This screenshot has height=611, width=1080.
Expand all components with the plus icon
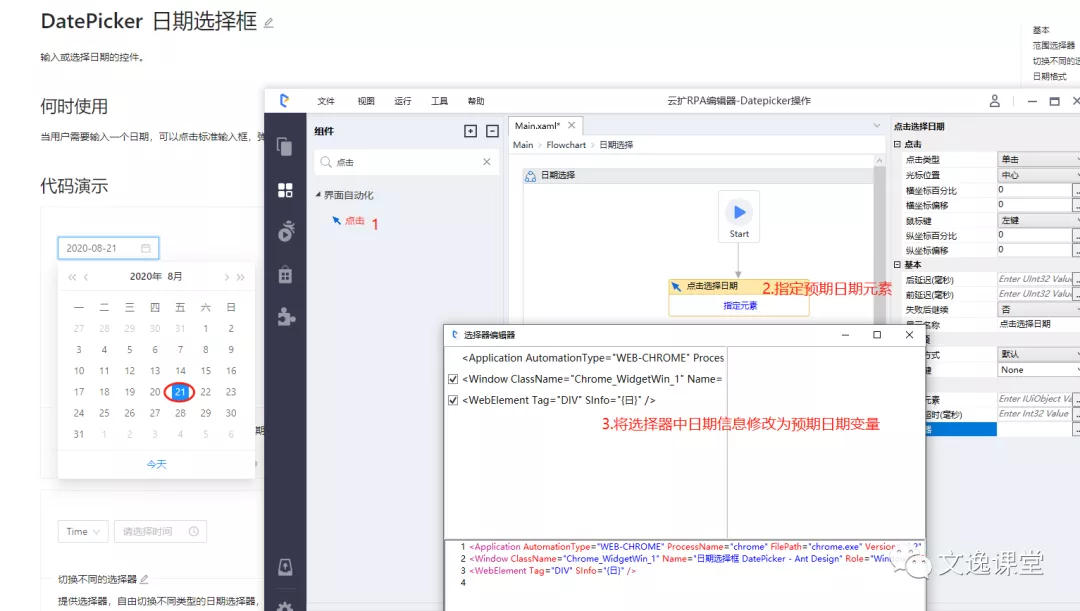[x=470, y=131]
